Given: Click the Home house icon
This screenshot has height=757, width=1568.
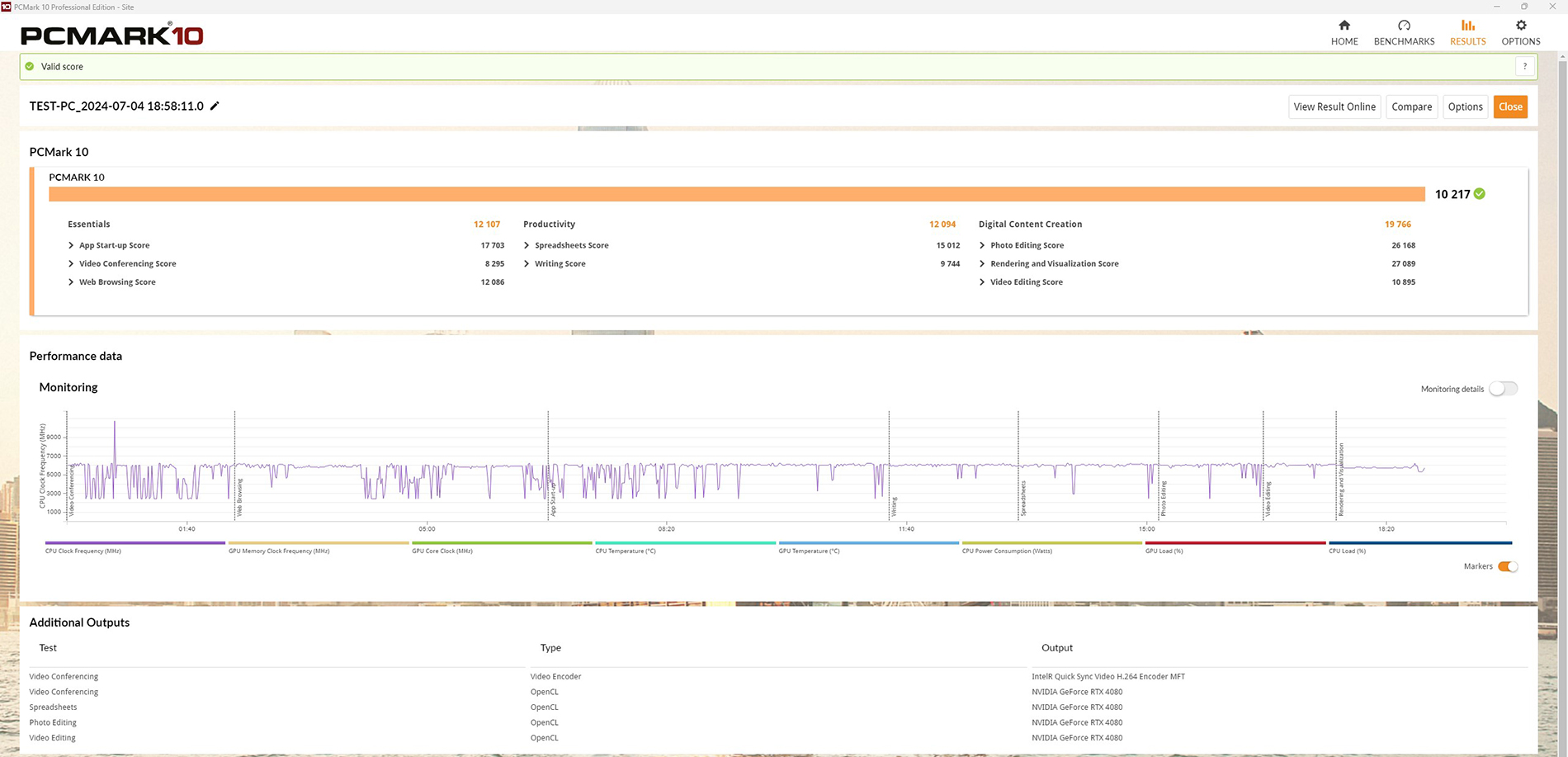Looking at the screenshot, I should [1344, 26].
